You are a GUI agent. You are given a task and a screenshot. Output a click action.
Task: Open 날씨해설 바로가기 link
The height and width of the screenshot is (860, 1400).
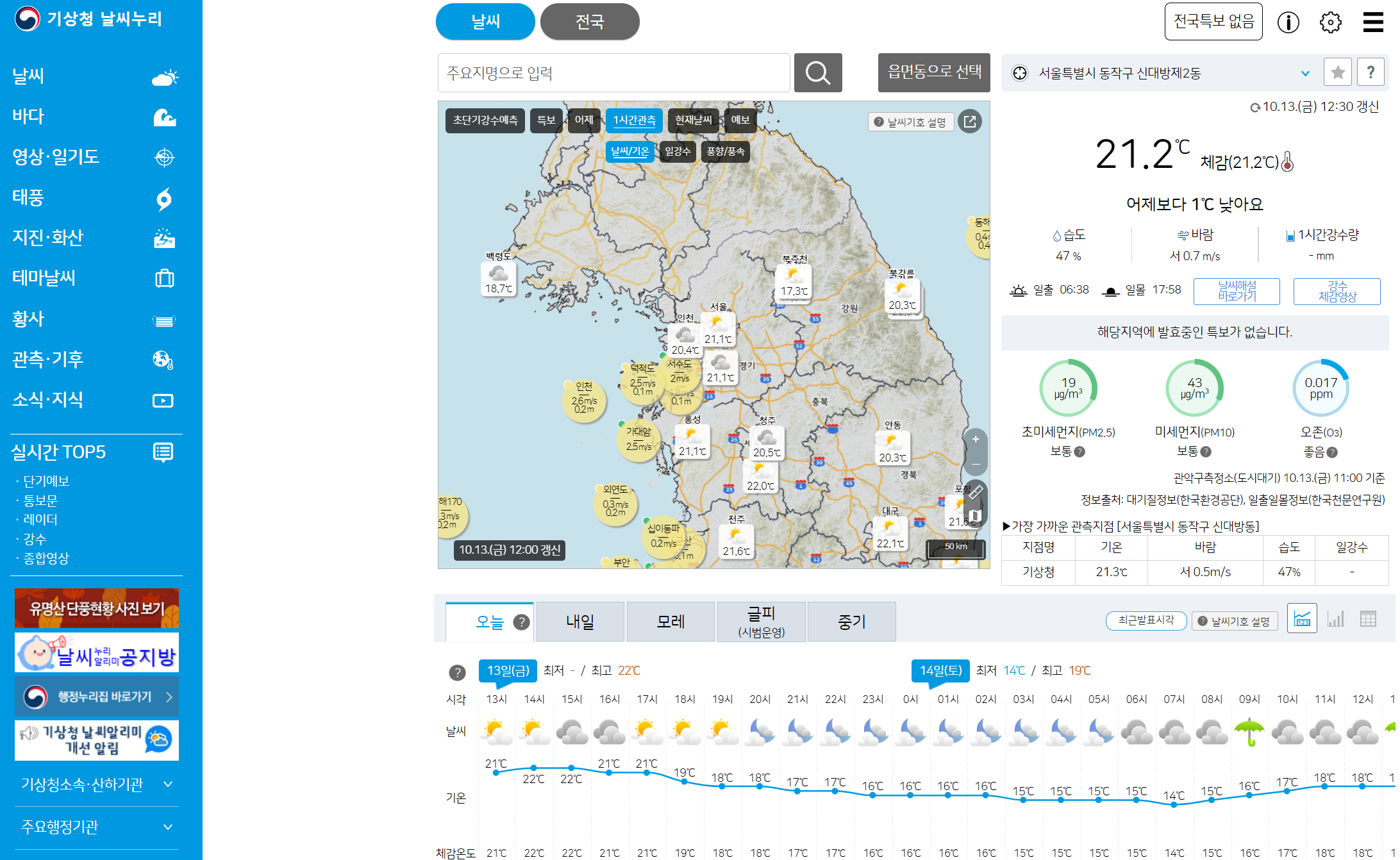click(x=1236, y=291)
